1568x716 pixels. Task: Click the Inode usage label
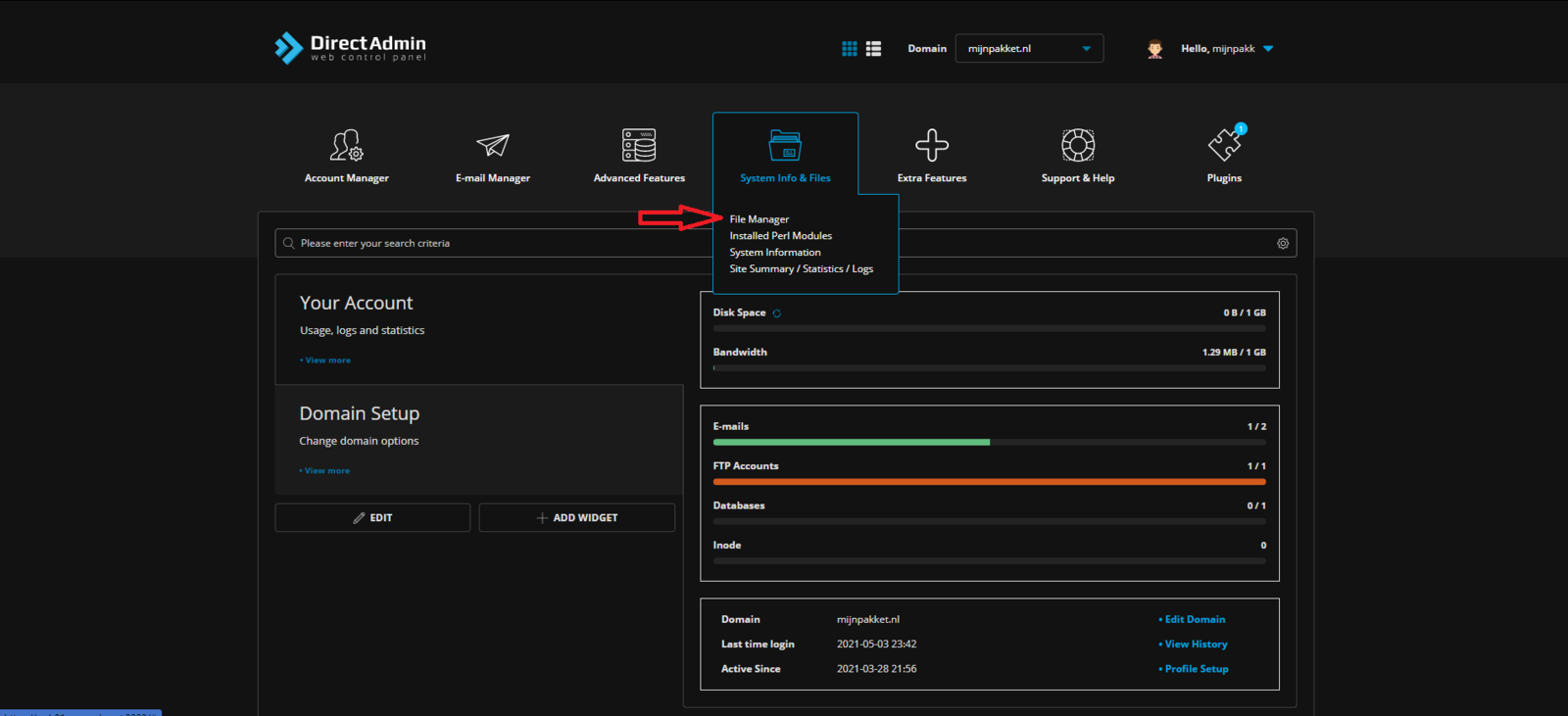(727, 546)
